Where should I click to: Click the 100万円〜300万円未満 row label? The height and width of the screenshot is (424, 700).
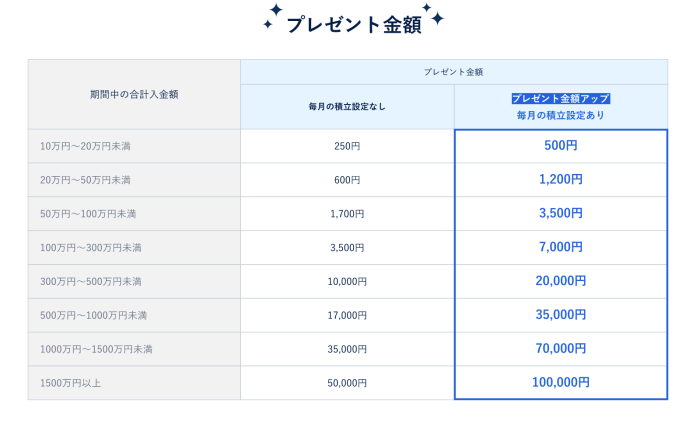click(91, 248)
